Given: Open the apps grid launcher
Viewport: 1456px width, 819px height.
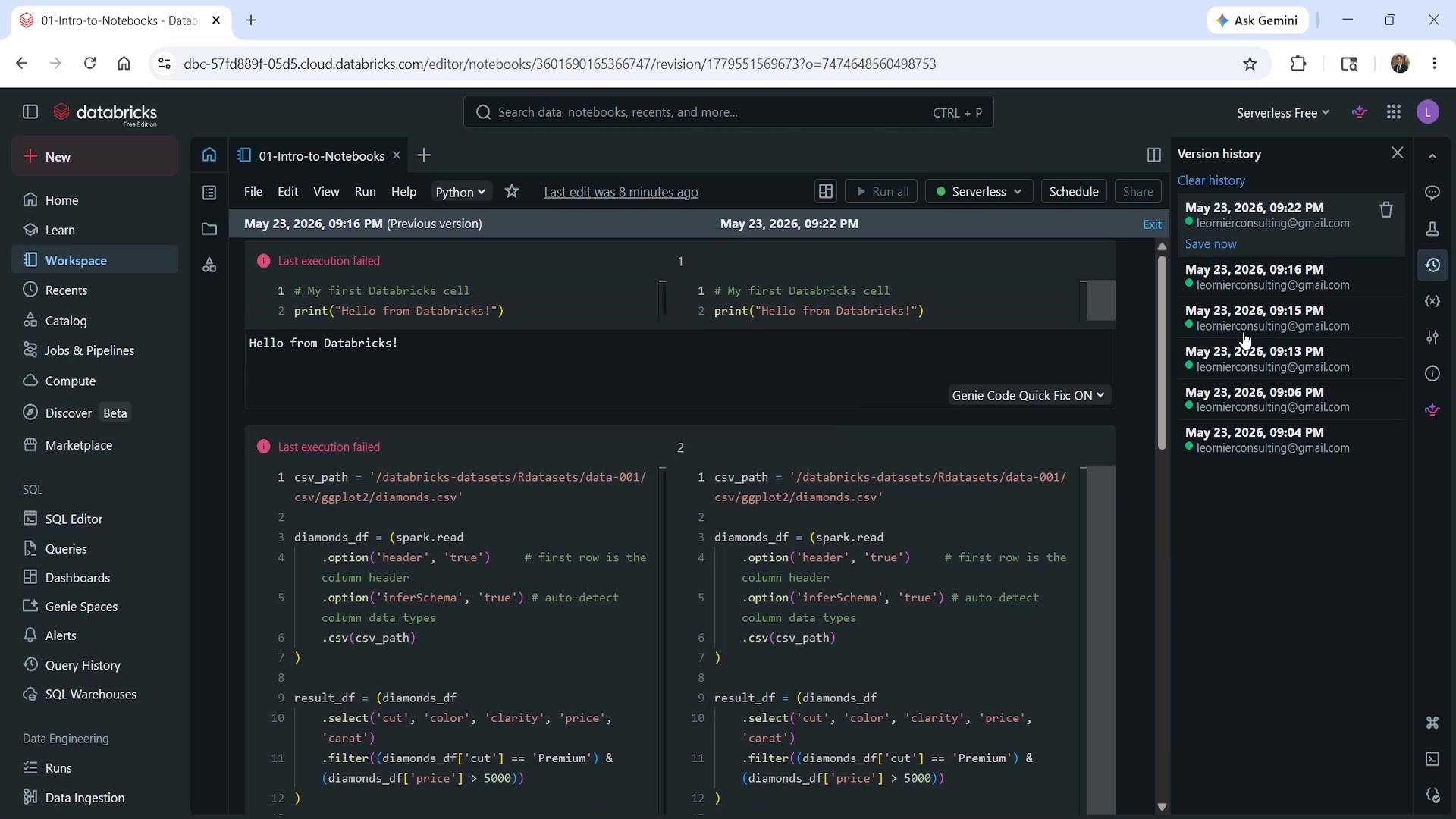Looking at the screenshot, I should (x=1394, y=112).
